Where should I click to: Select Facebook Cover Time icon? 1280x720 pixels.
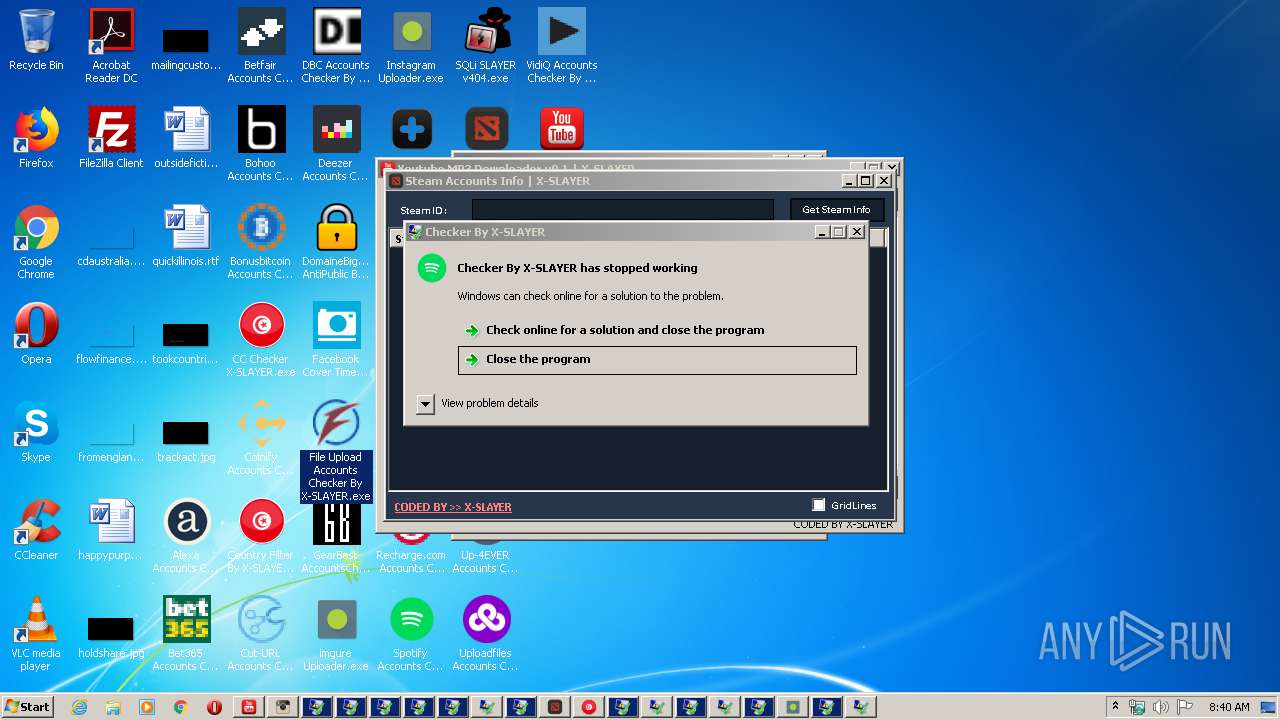coord(336,339)
